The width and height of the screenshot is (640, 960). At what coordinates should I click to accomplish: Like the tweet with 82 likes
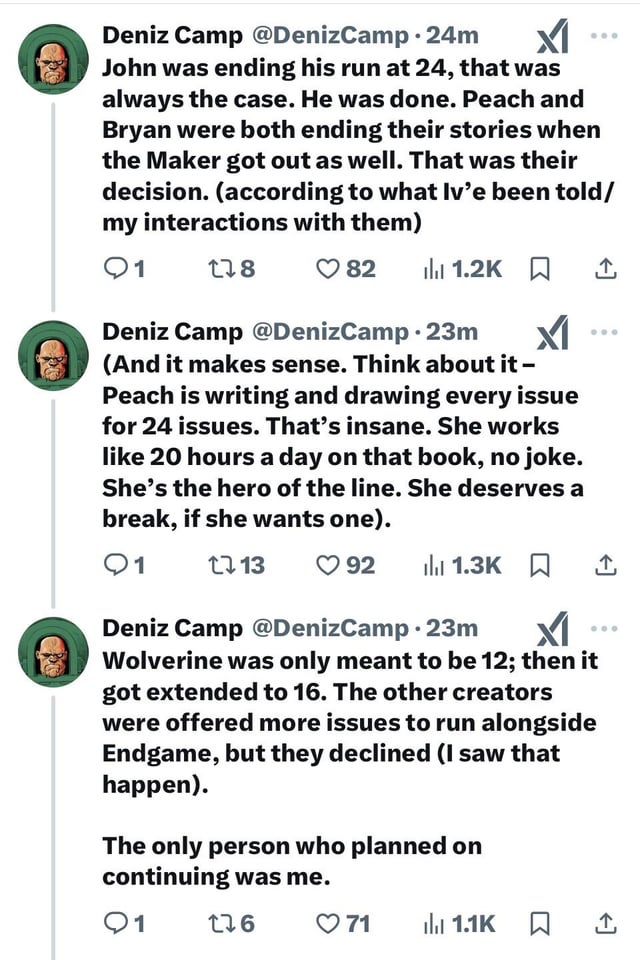[x=327, y=270]
